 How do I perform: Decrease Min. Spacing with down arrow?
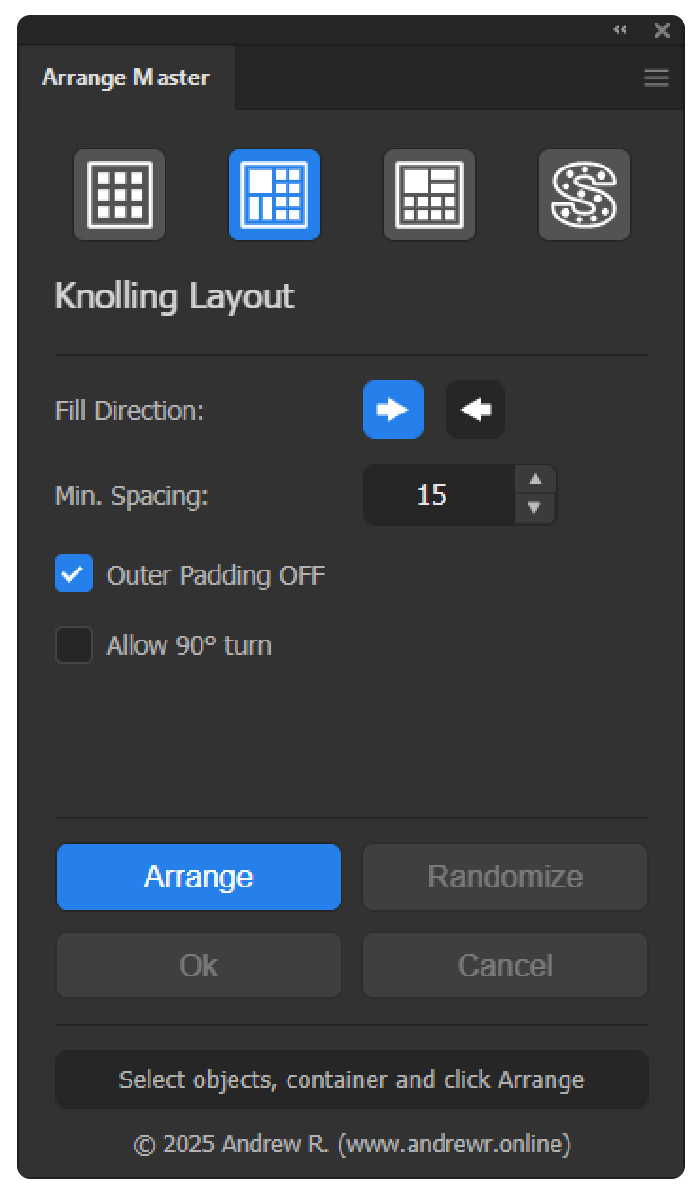pos(535,508)
